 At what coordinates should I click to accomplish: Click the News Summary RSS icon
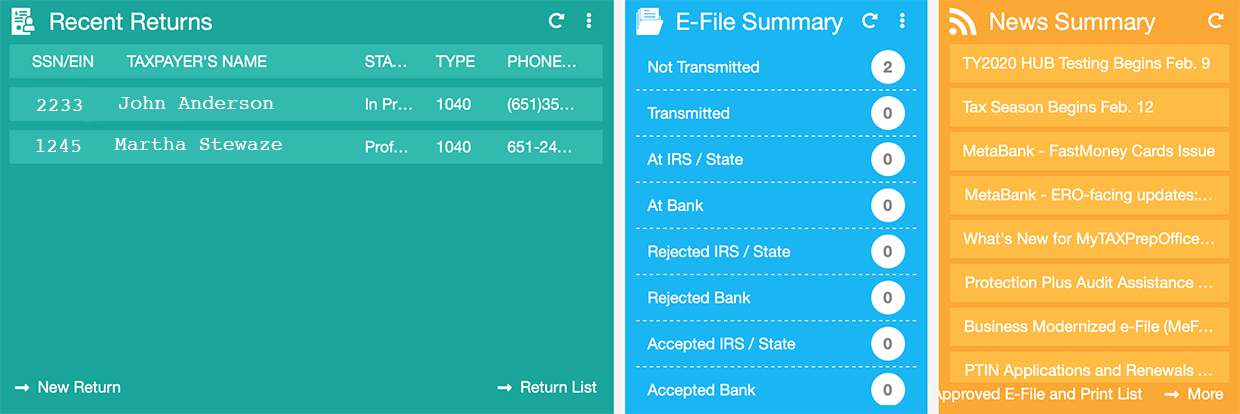(x=963, y=21)
